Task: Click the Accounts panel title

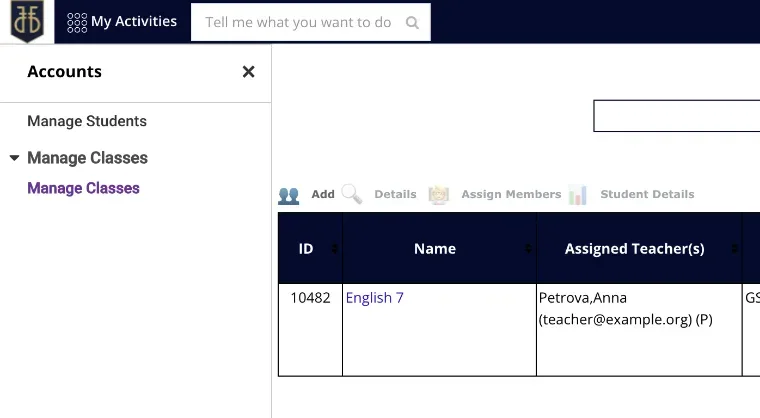Action: [x=64, y=72]
